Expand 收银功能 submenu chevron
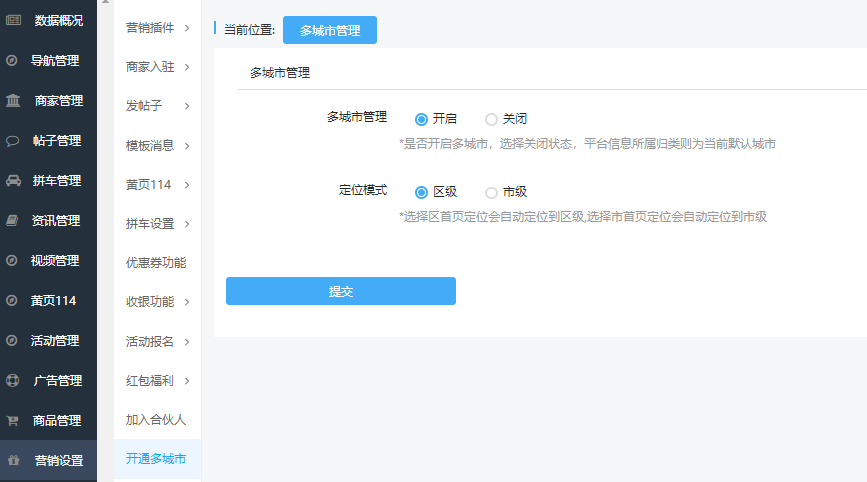This screenshot has width=867, height=482. [187, 302]
